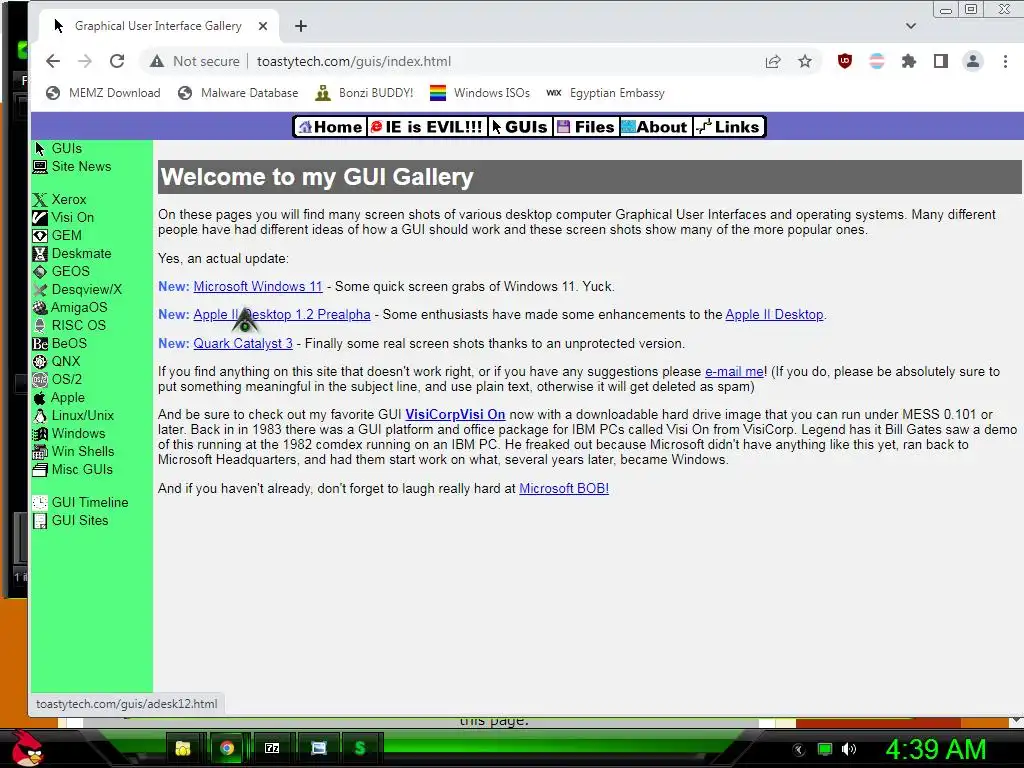The image size is (1024, 768).
Task: Open a new browser tab
Action: pos(300,26)
